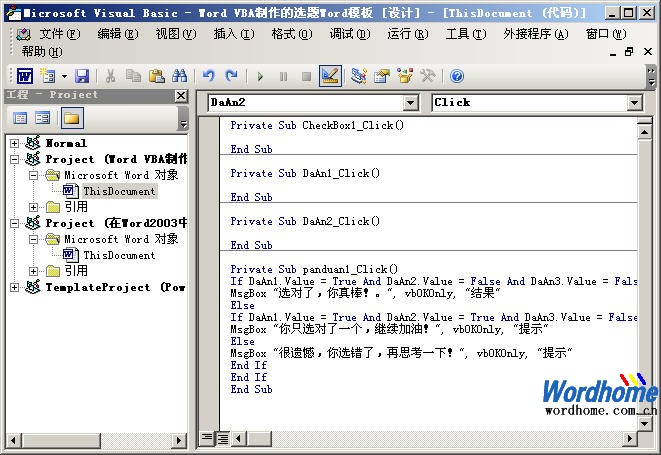Expand the second 引用 folder
The image size is (661, 455).
coord(33,272)
